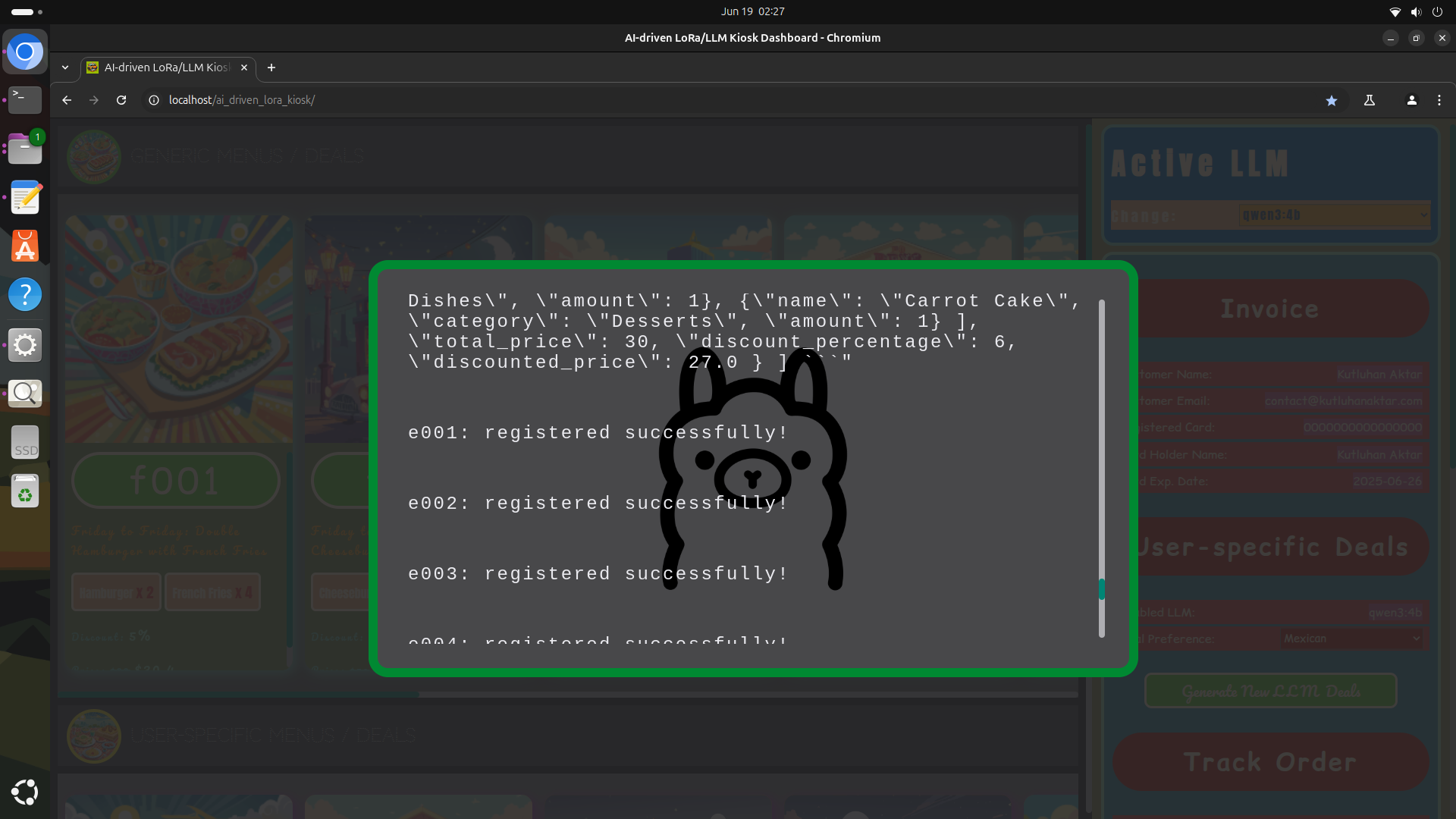Open SSD drive icon in dock
Image resolution: width=1456 pixels, height=819 pixels.
(25, 442)
